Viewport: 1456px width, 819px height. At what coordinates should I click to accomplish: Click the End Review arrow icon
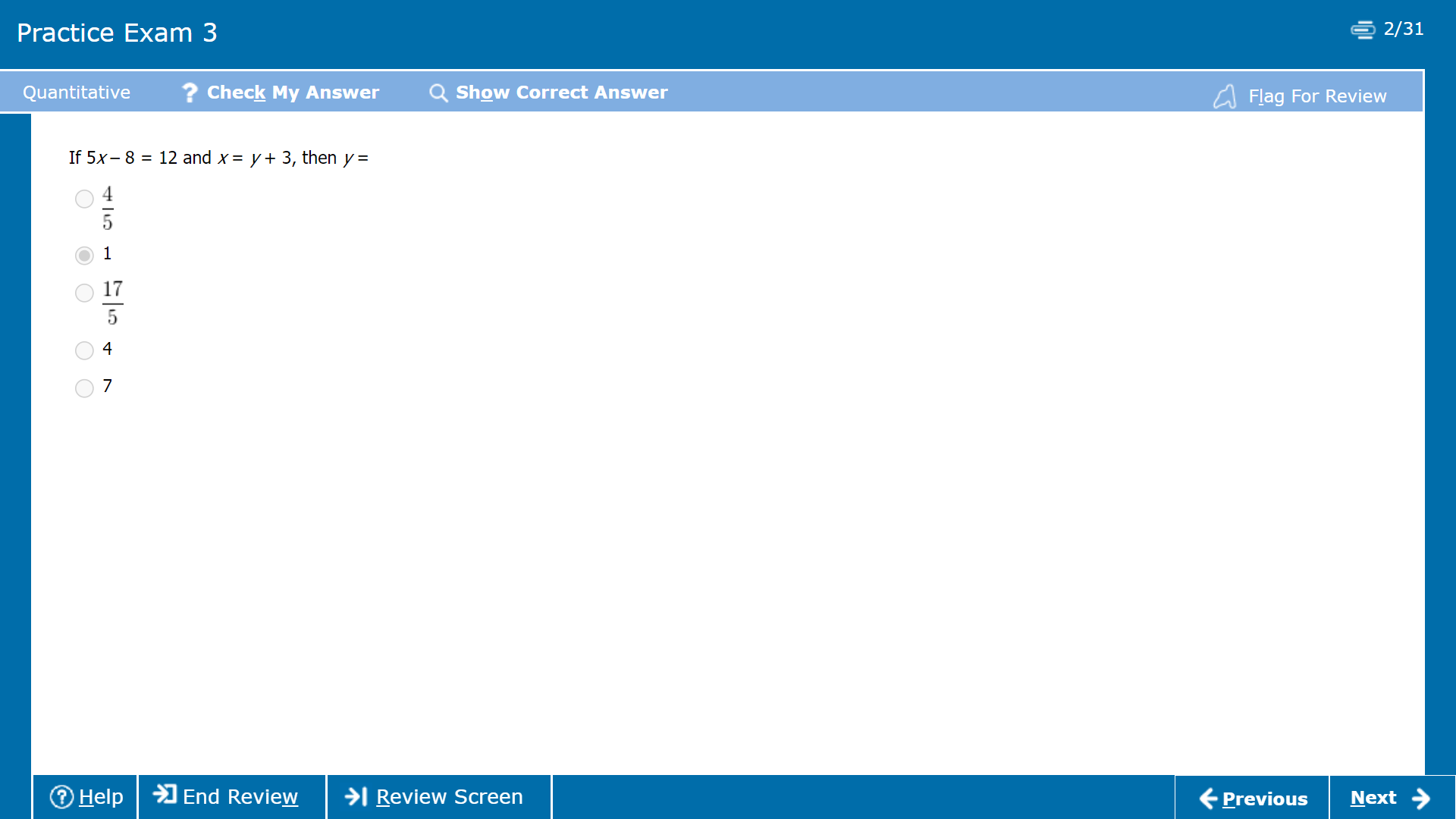[165, 795]
